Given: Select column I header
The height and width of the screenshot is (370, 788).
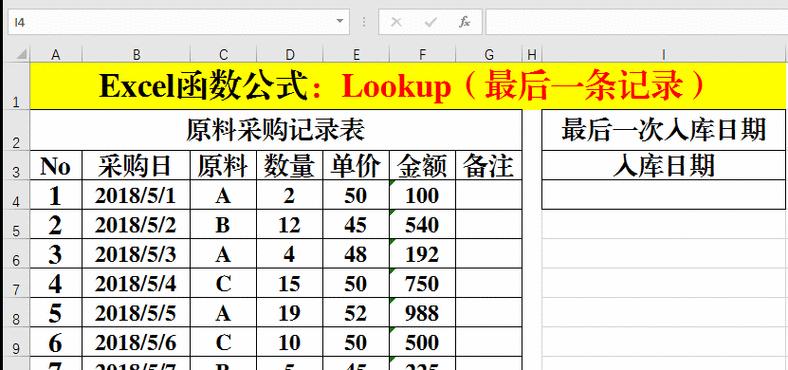Looking at the screenshot, I should (x=663, y=54).
